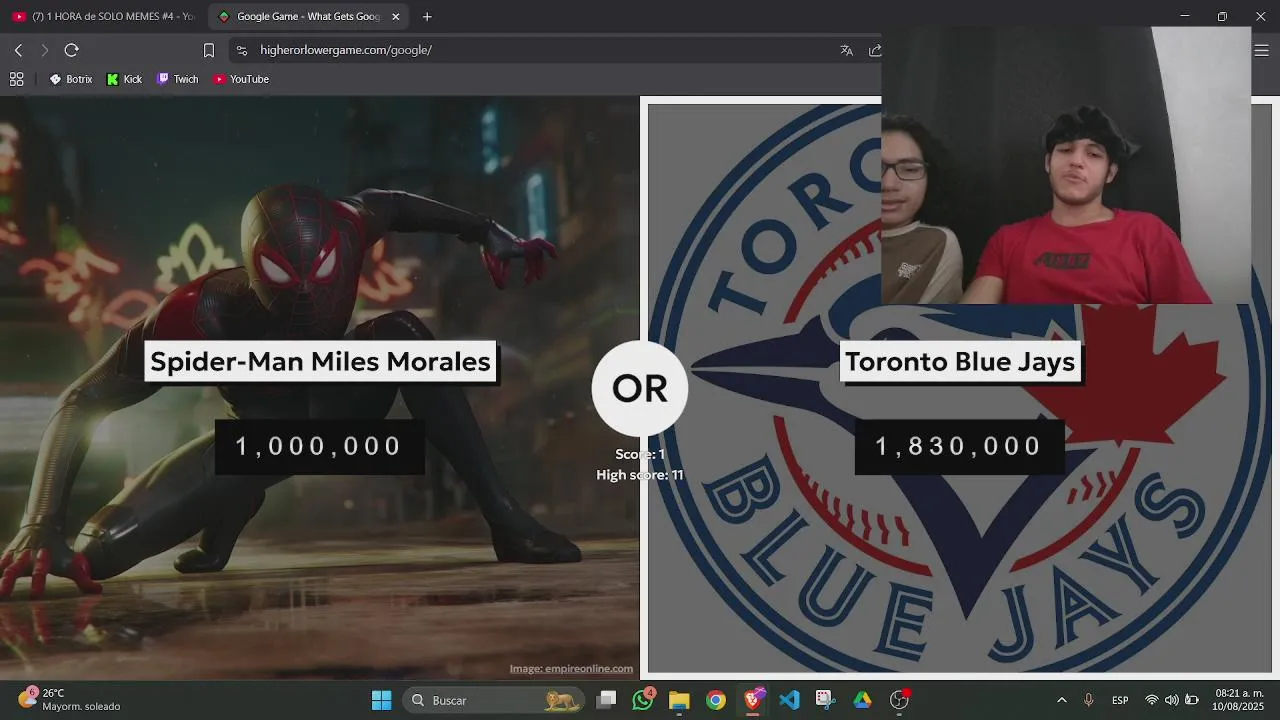Go back using the browser back arrow
The image size is (1280, 720).
coord(18,50)
